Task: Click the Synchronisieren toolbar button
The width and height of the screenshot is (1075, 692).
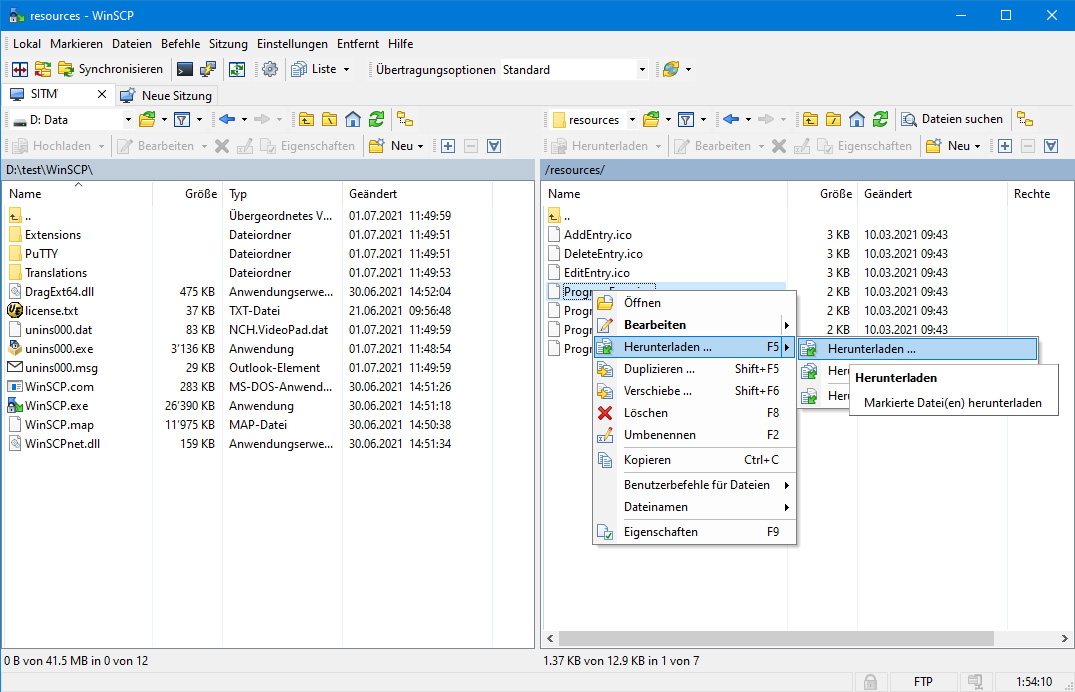Action: (x=112, y=69)
